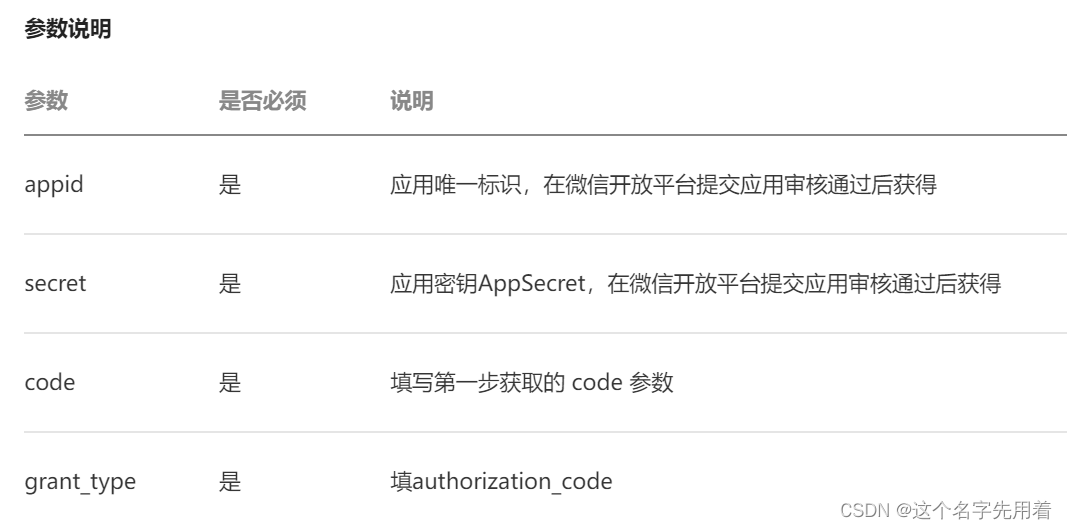The width and height of the screenshot is (1067, 529).
Task: Click the 参数 column header
Action: 46,101
